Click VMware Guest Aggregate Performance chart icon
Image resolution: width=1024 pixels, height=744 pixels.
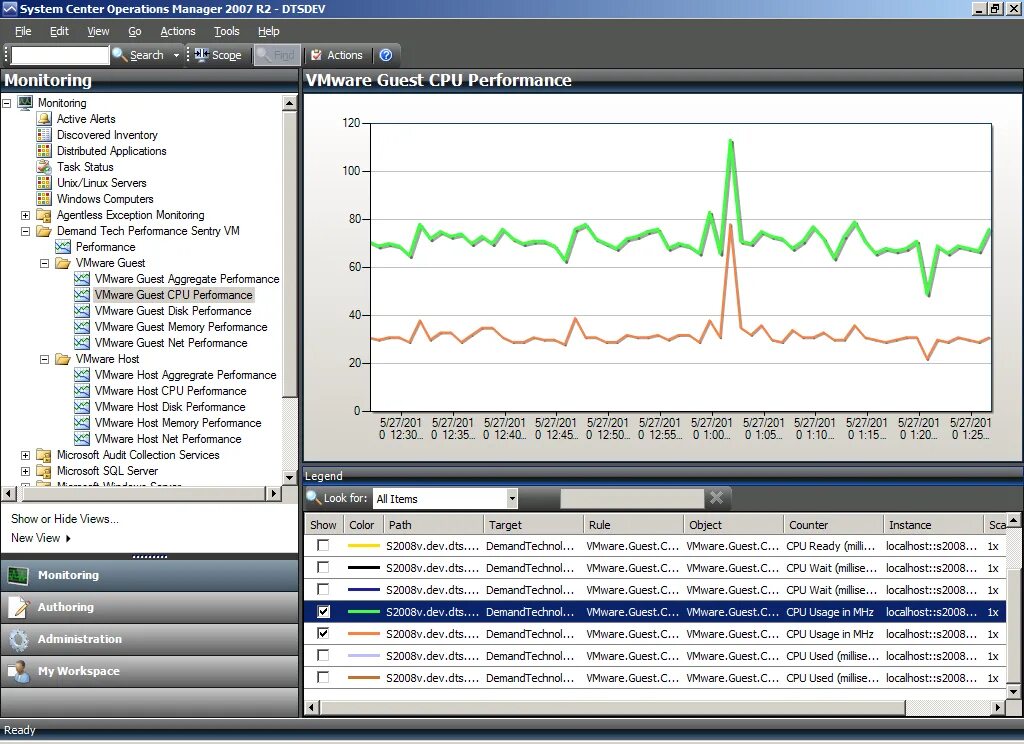click(x=82, y=279)
